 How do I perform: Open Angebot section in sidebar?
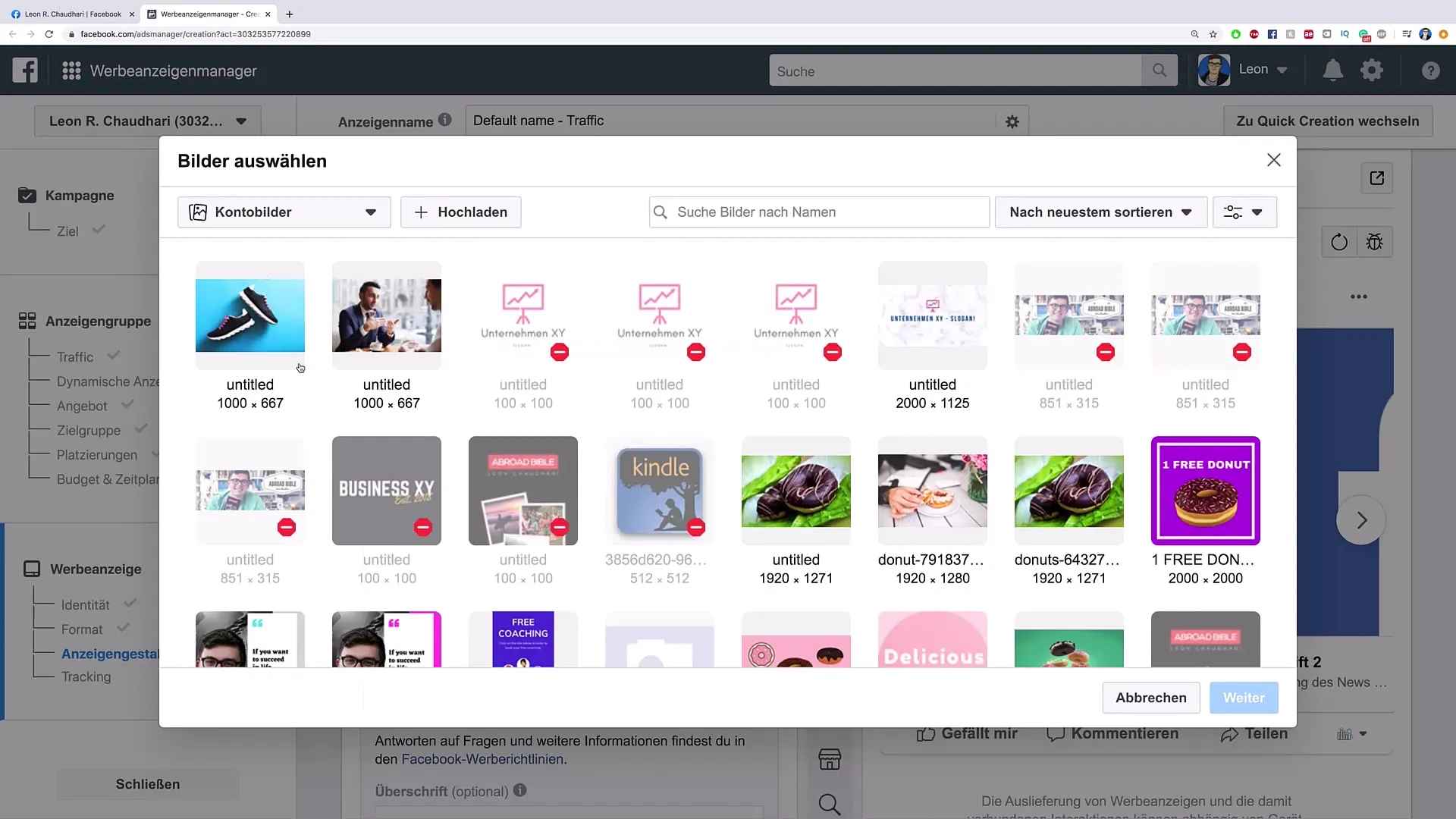tap(82, 406)
